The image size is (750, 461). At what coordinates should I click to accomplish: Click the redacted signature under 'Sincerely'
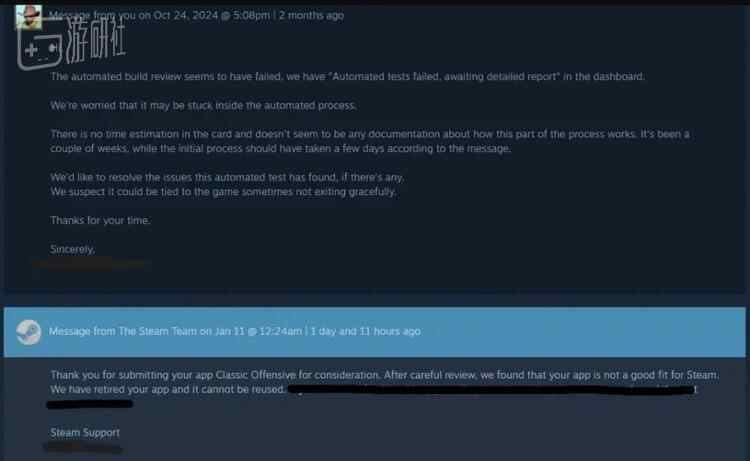[88, 263]
